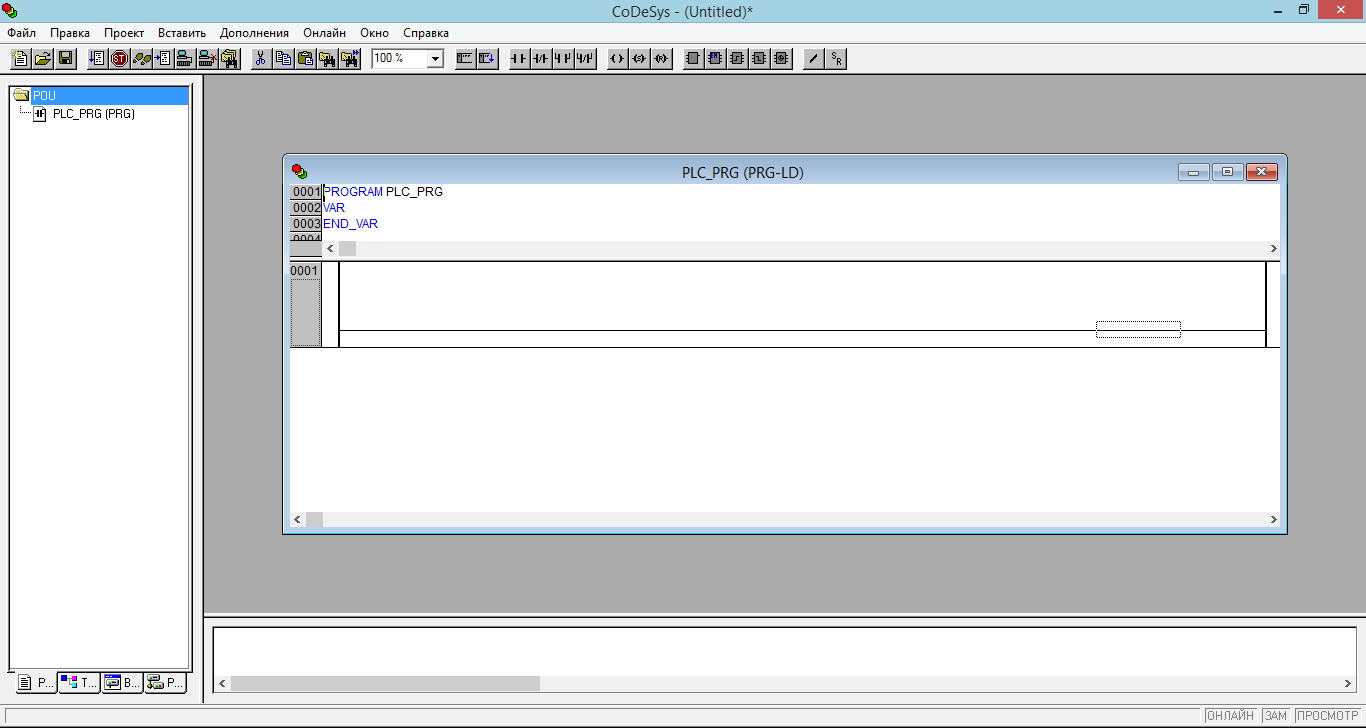Switch to the visualizations tab (B...)
Screen dimensions: 1366x728
(x=123, y=683)
